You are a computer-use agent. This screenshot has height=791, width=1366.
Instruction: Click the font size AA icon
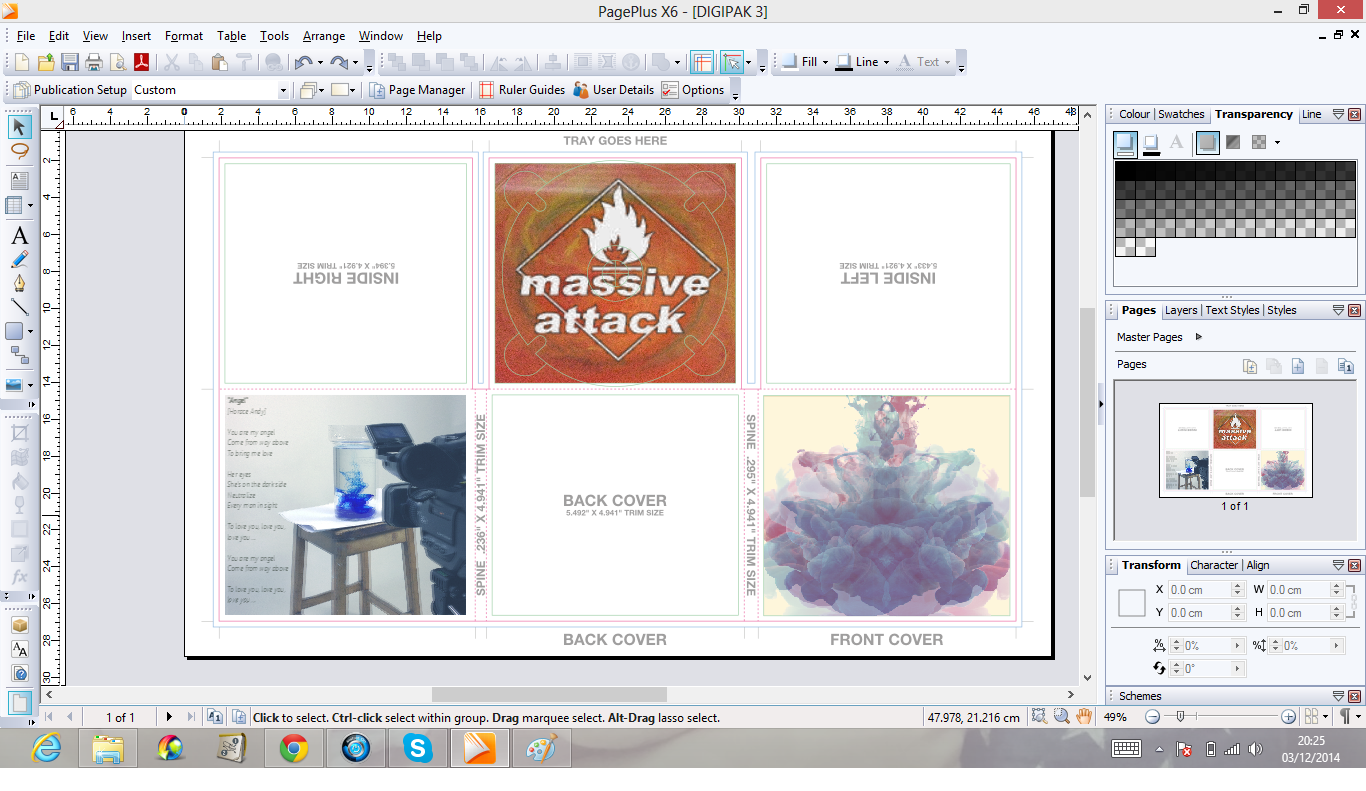click(x=19, y=650)
